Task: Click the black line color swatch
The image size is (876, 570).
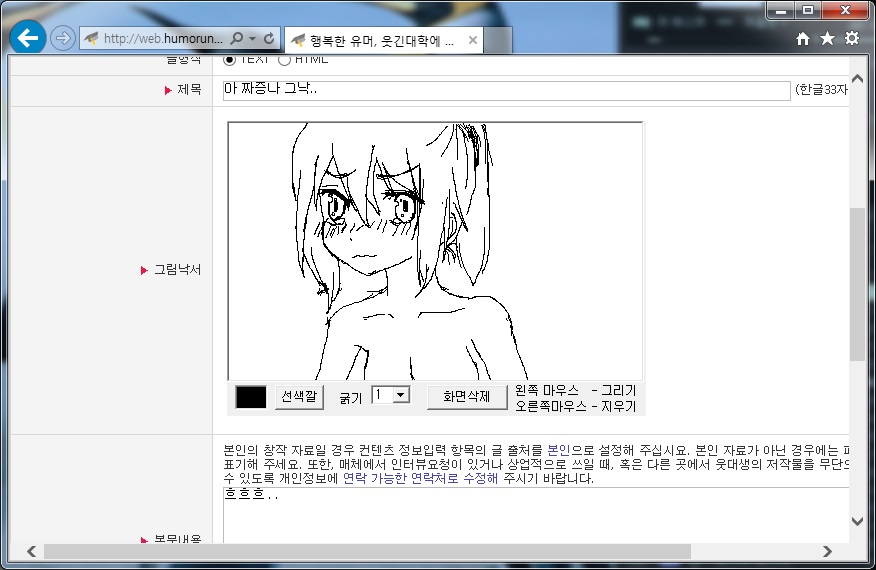Action: (x=251, y=396)
